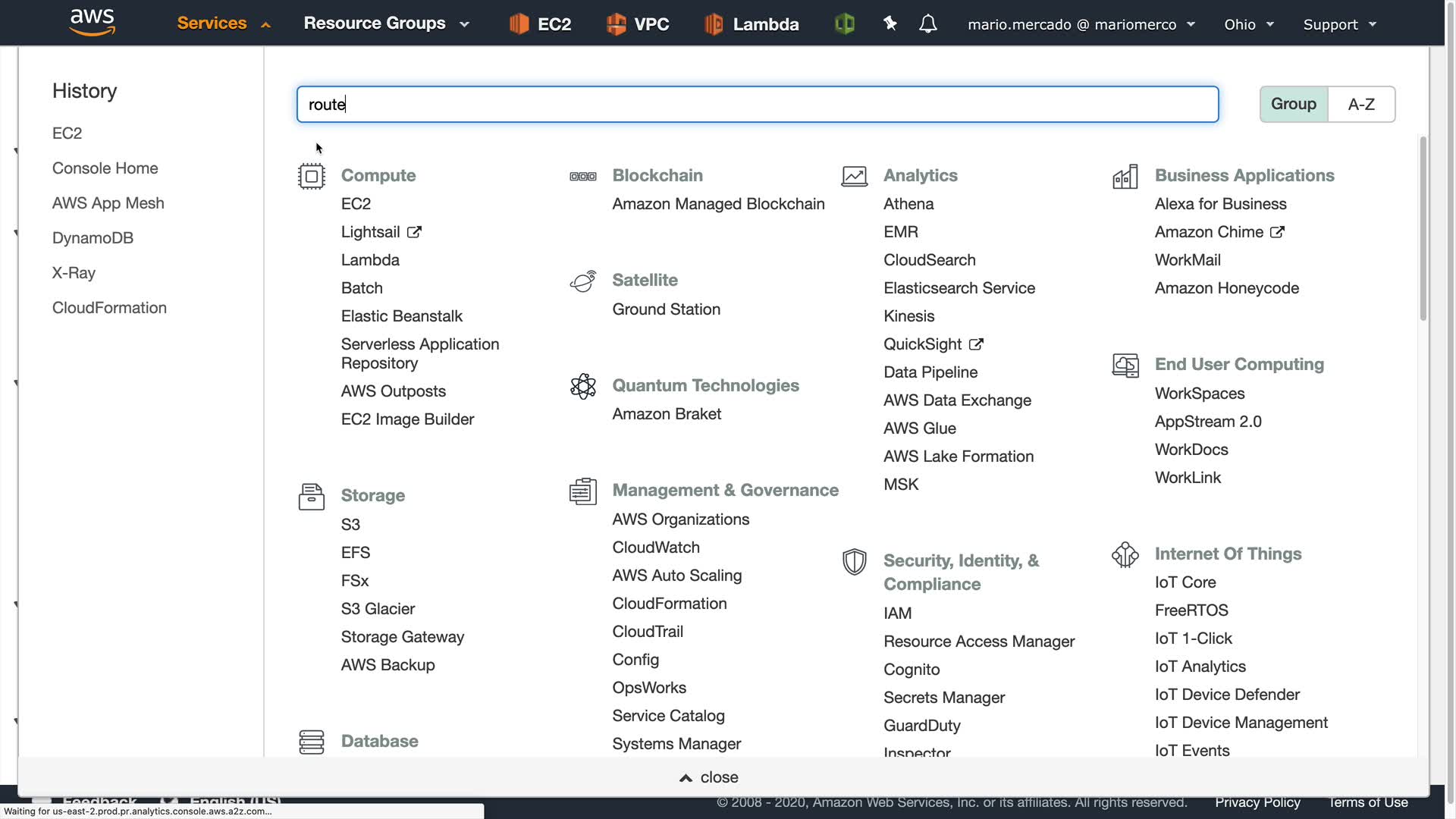Click the Compute category chip icon
The height and width of the screenshot is (819, 1456).
point(311,176)
